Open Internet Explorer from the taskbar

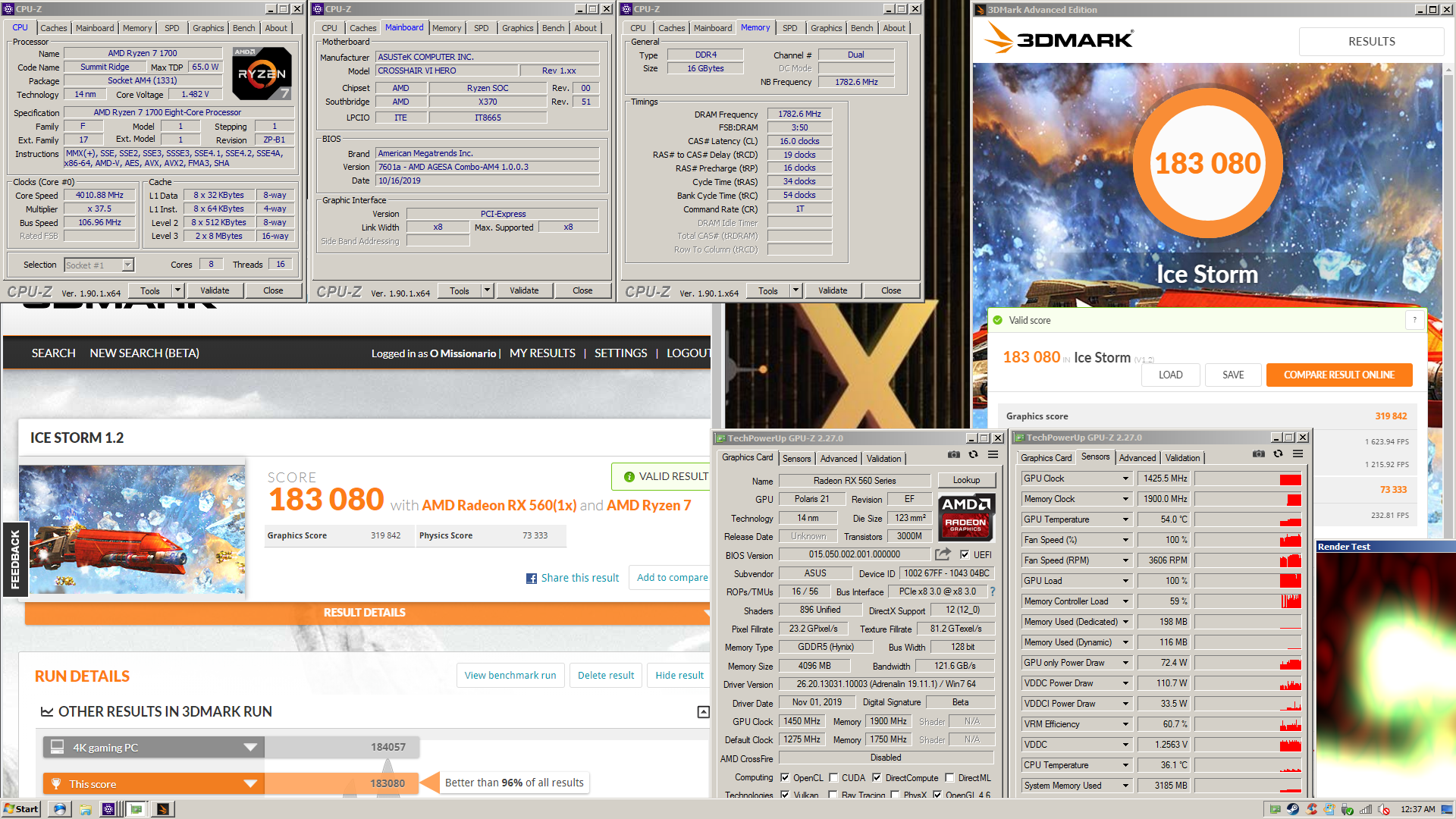60,809
